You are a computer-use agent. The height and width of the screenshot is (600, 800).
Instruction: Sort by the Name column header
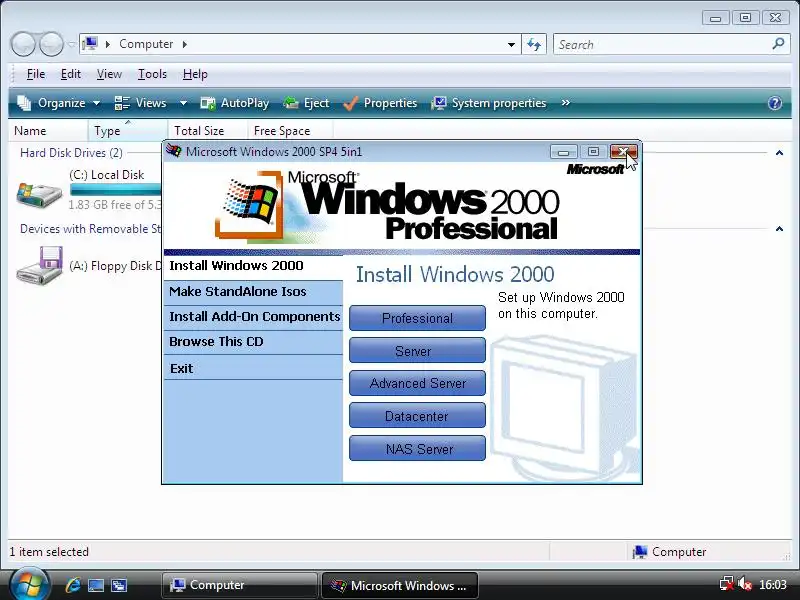[48, 131]
